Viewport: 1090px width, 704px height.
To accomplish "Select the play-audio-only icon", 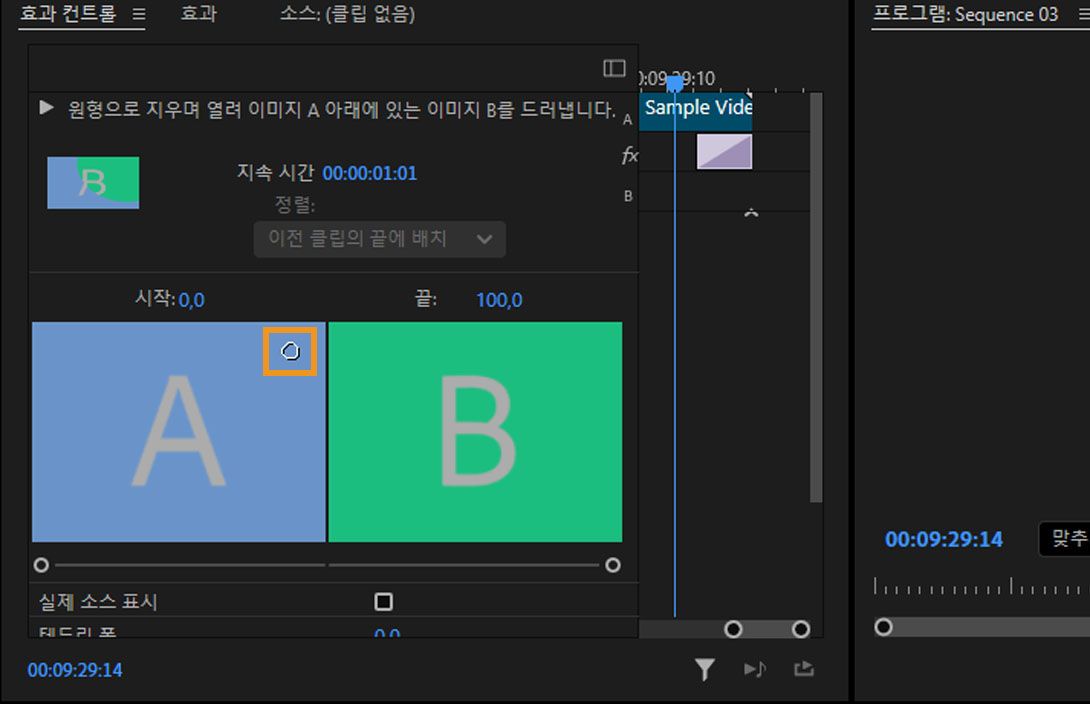I will click(x=755, y=669).
